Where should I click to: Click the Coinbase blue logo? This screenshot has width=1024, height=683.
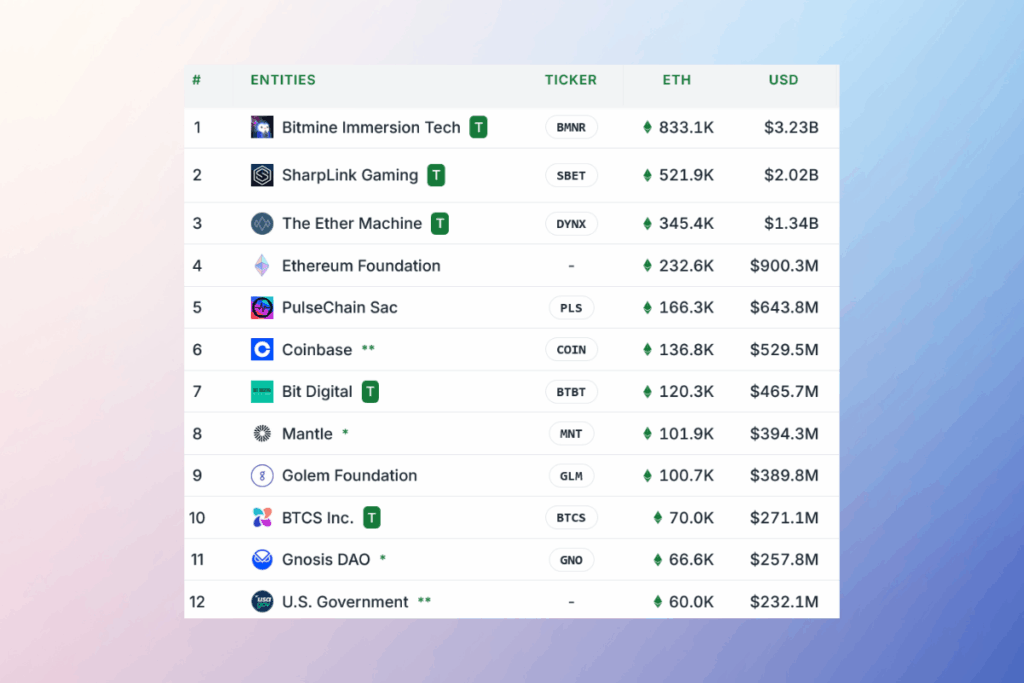click(261, 349)
